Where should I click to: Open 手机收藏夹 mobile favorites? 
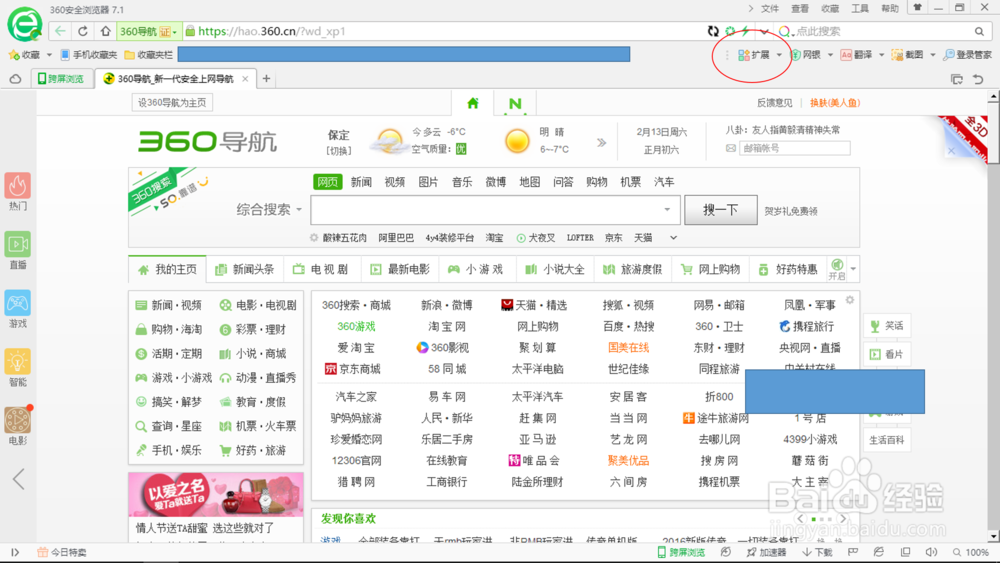[89, 55]
